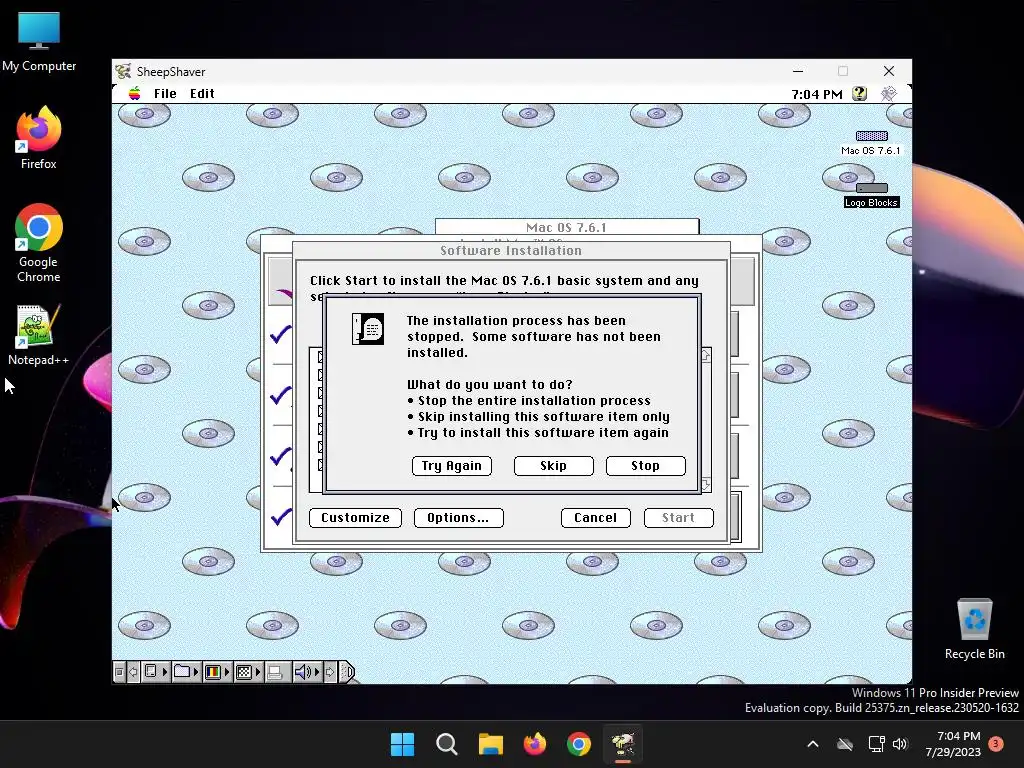
Task: Click Try Again in the alert dialog
Action: point(452,466)
